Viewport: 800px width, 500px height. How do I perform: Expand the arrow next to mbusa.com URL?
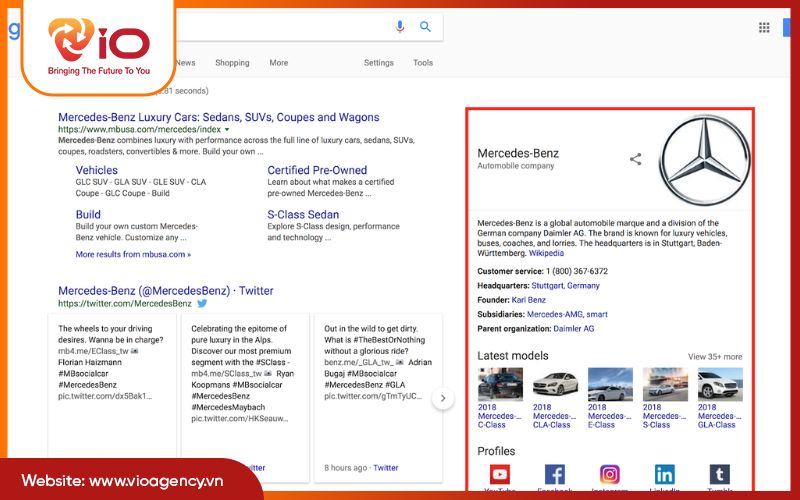coord(227,130)
